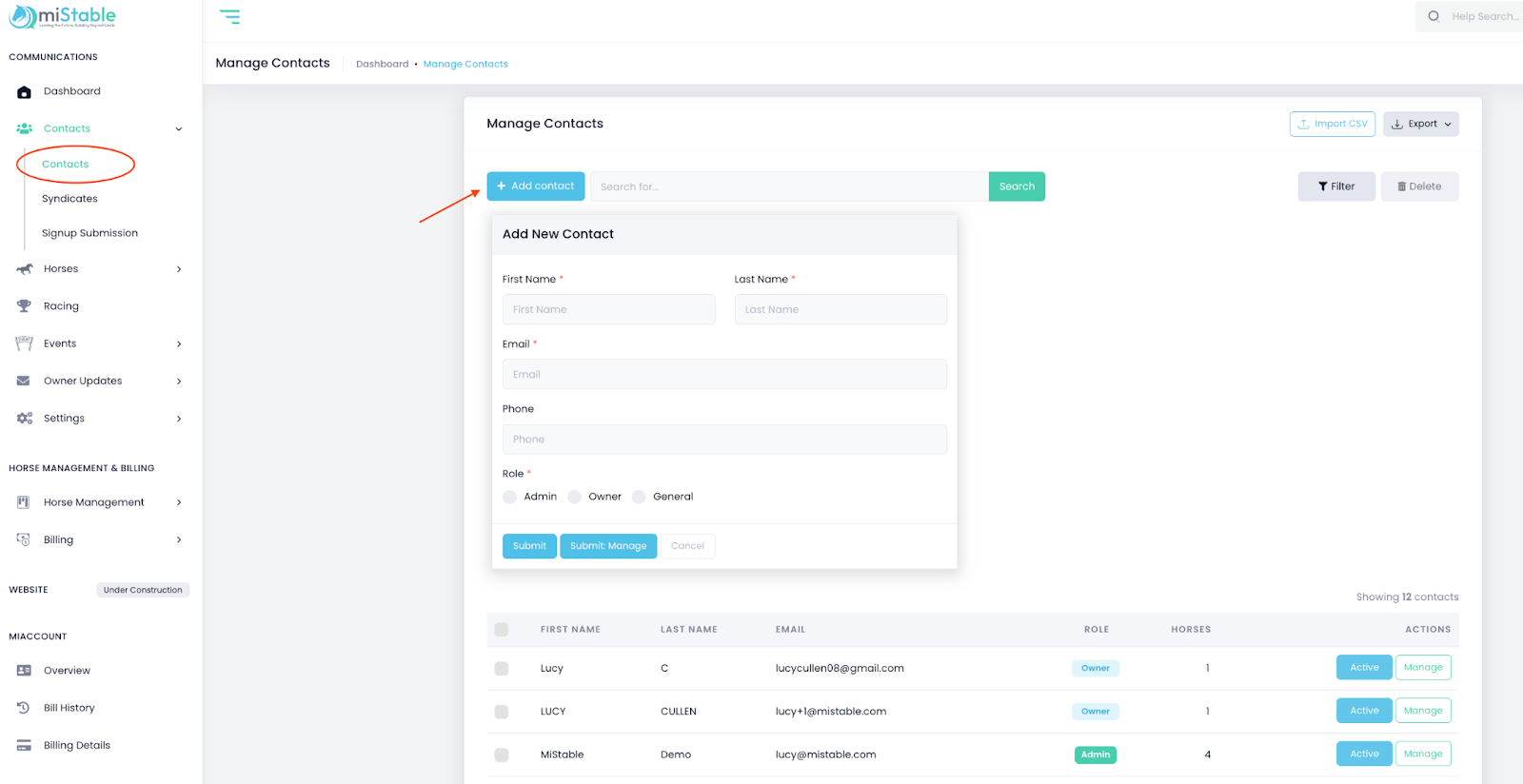Open Signup Submission menu item
1523x784 pixels.
[x=89, y=233]
